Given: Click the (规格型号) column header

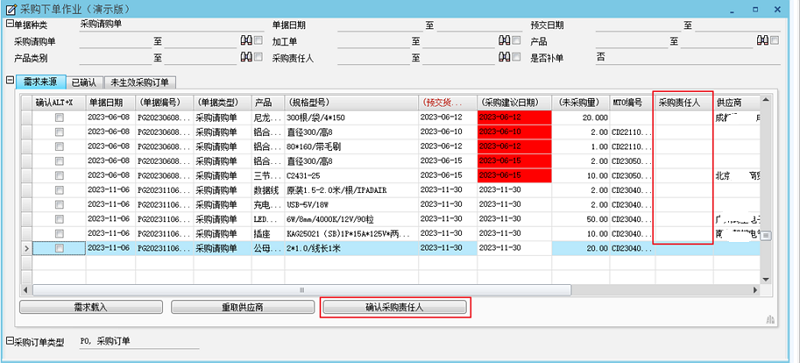Looking at the screenshot, I should (x=352, y=102).
